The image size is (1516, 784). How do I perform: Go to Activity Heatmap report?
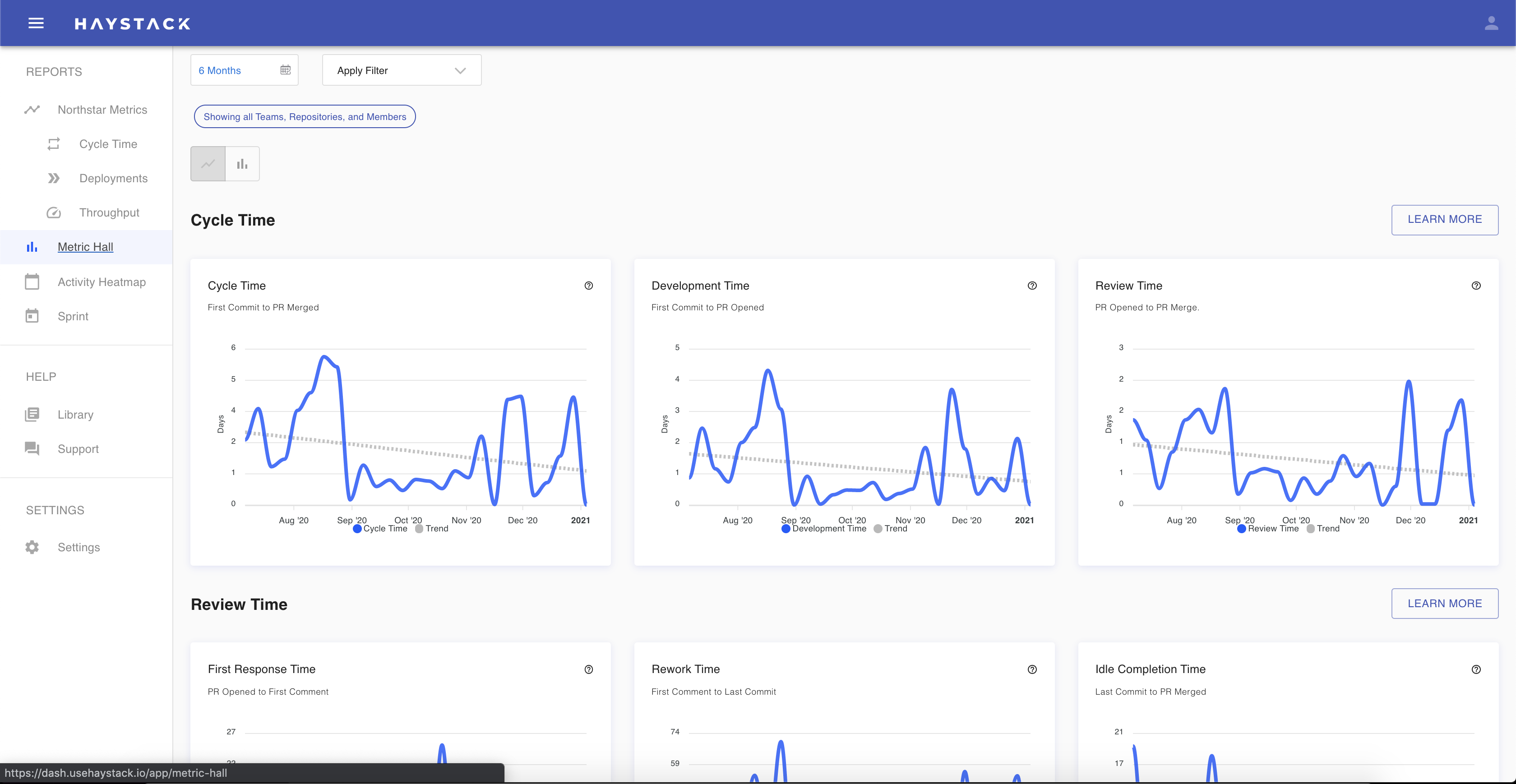click(x=101, y=282)
